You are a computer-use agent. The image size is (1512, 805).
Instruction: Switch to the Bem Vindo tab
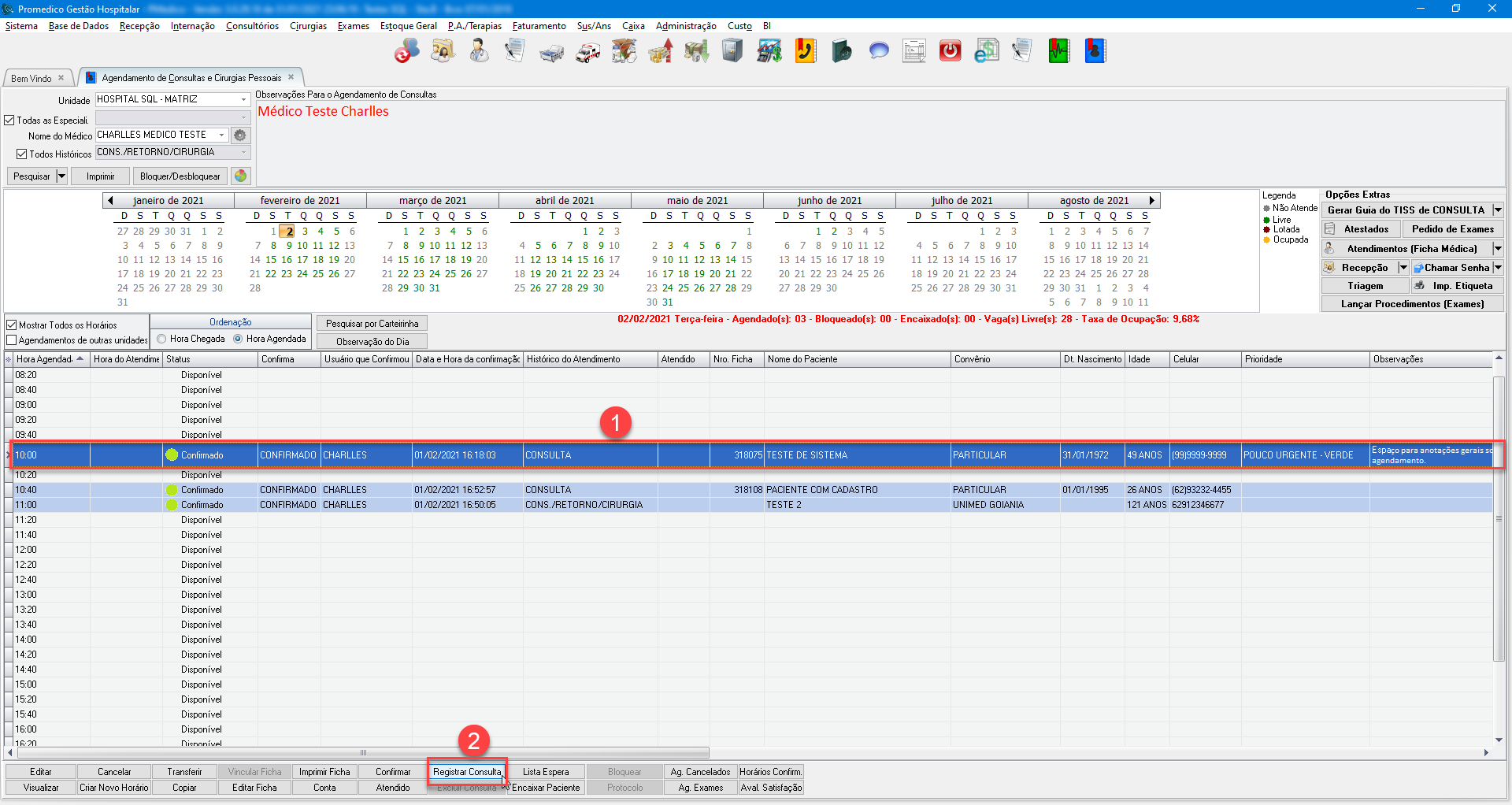click(31, 78)
